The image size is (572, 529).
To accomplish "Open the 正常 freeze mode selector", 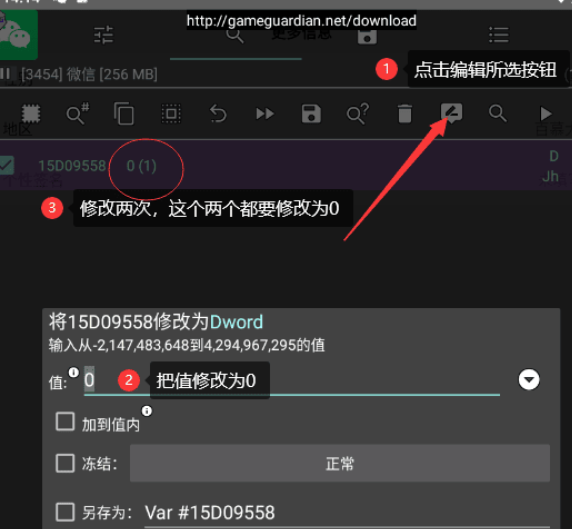I will point(340,463).
